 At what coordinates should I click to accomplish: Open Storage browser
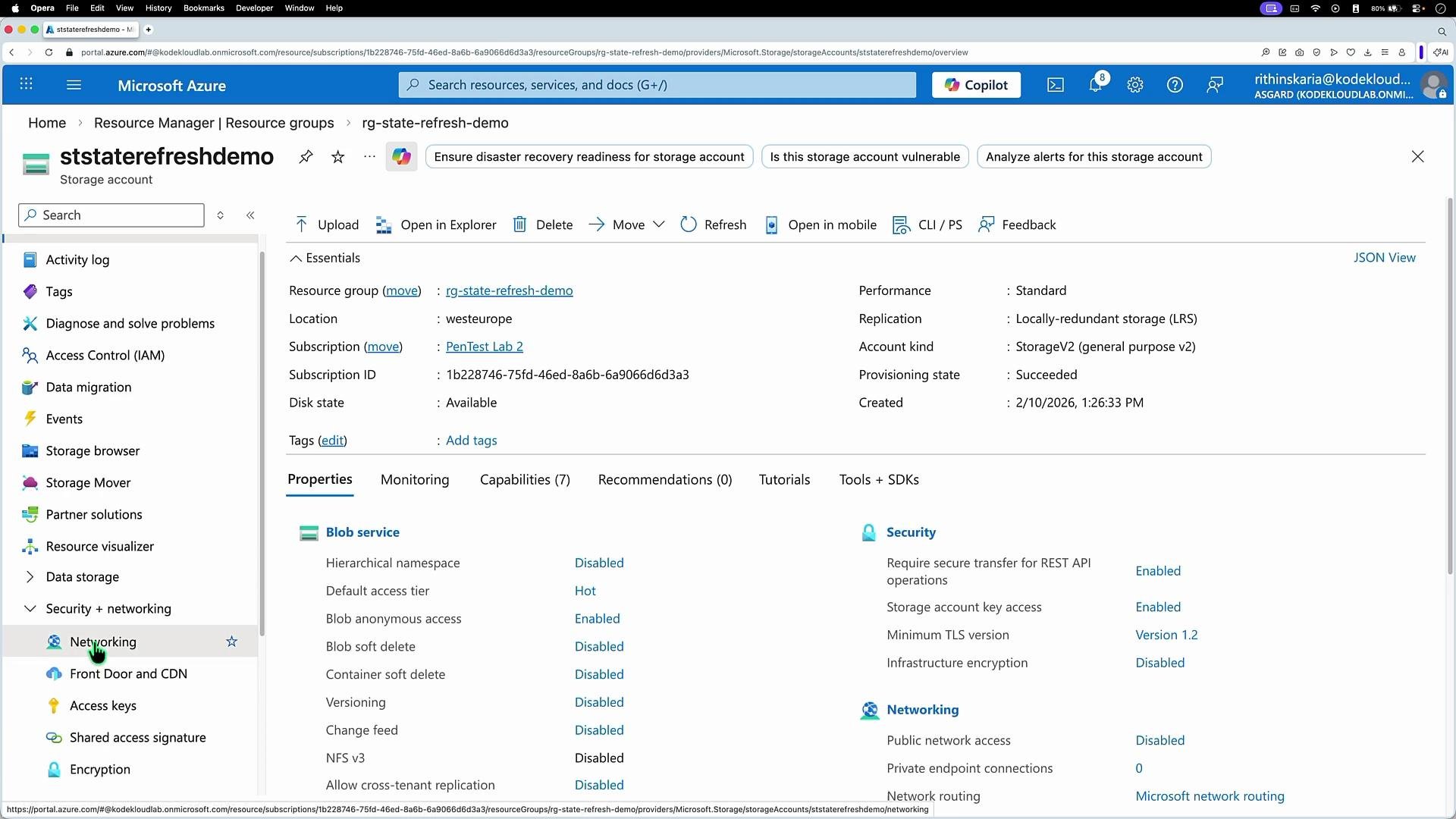click(x=93, y=451)
